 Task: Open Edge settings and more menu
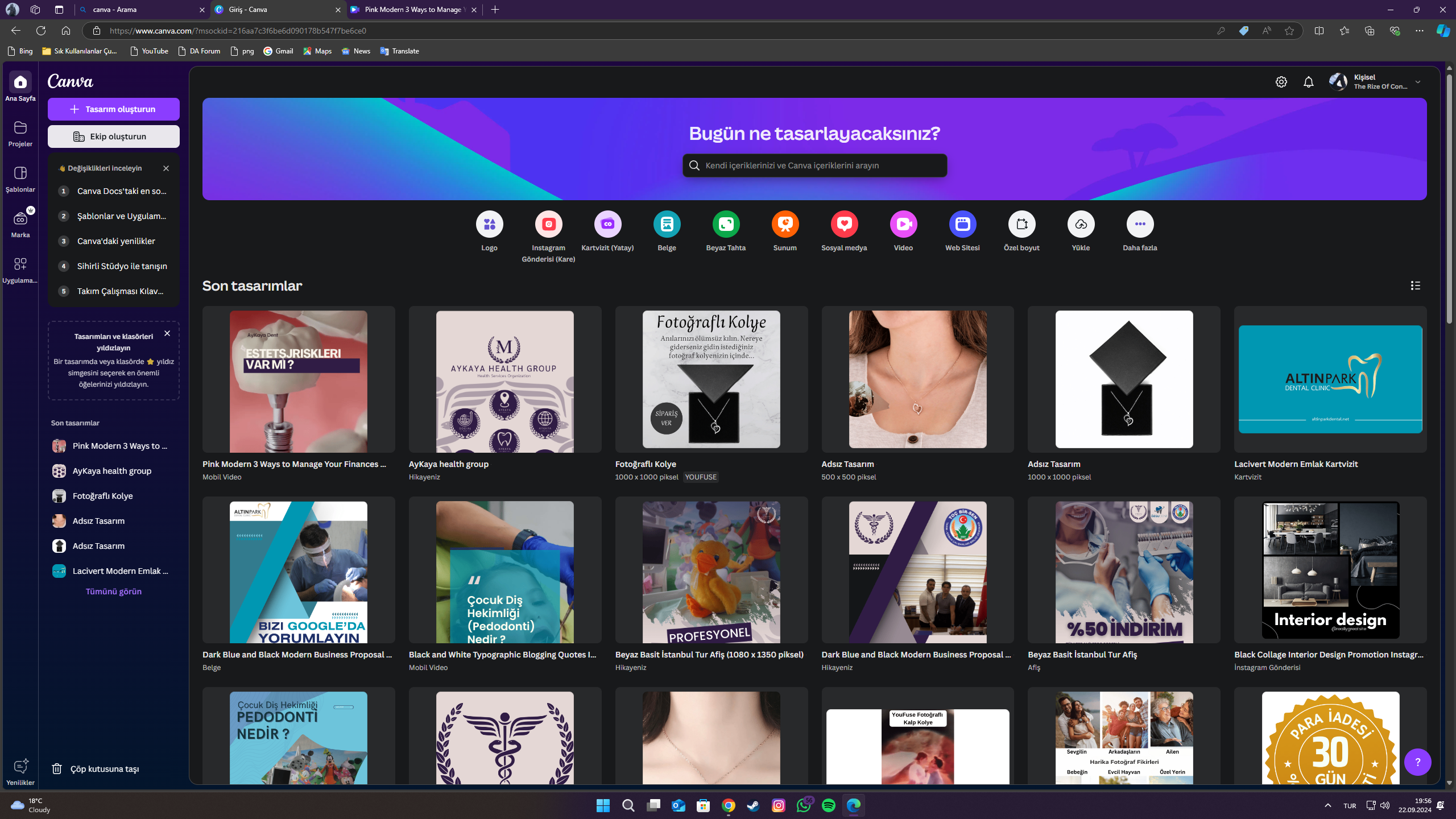(x=1419, y=31)
